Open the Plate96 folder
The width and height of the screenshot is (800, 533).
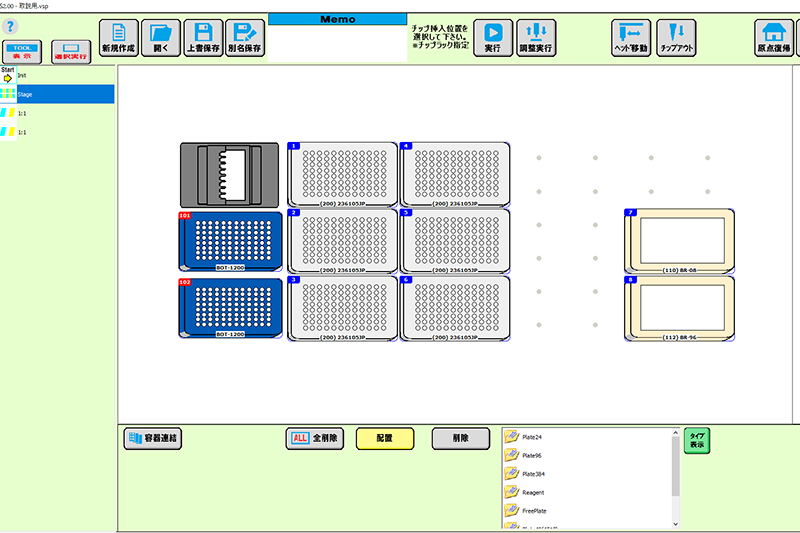tap(523, 455)
